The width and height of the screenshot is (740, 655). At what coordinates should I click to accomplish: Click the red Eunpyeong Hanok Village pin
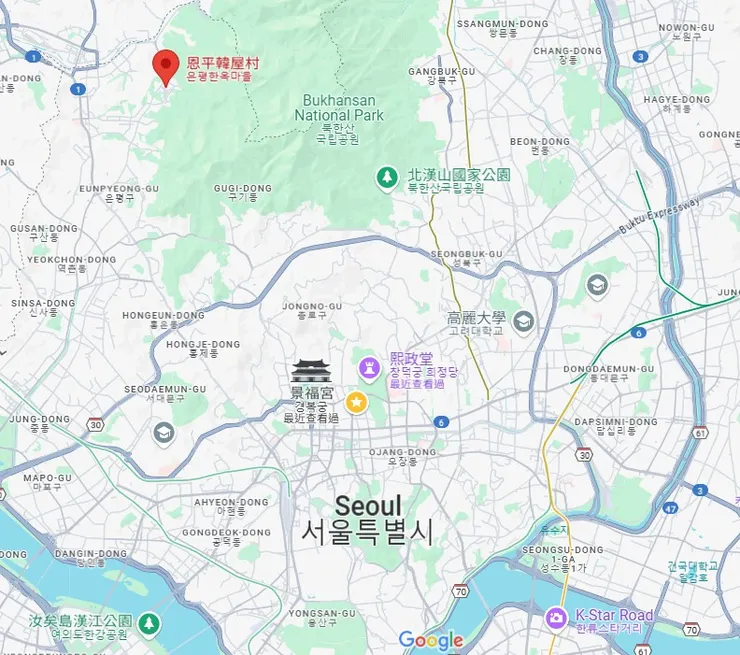click(x=166, y=67)
